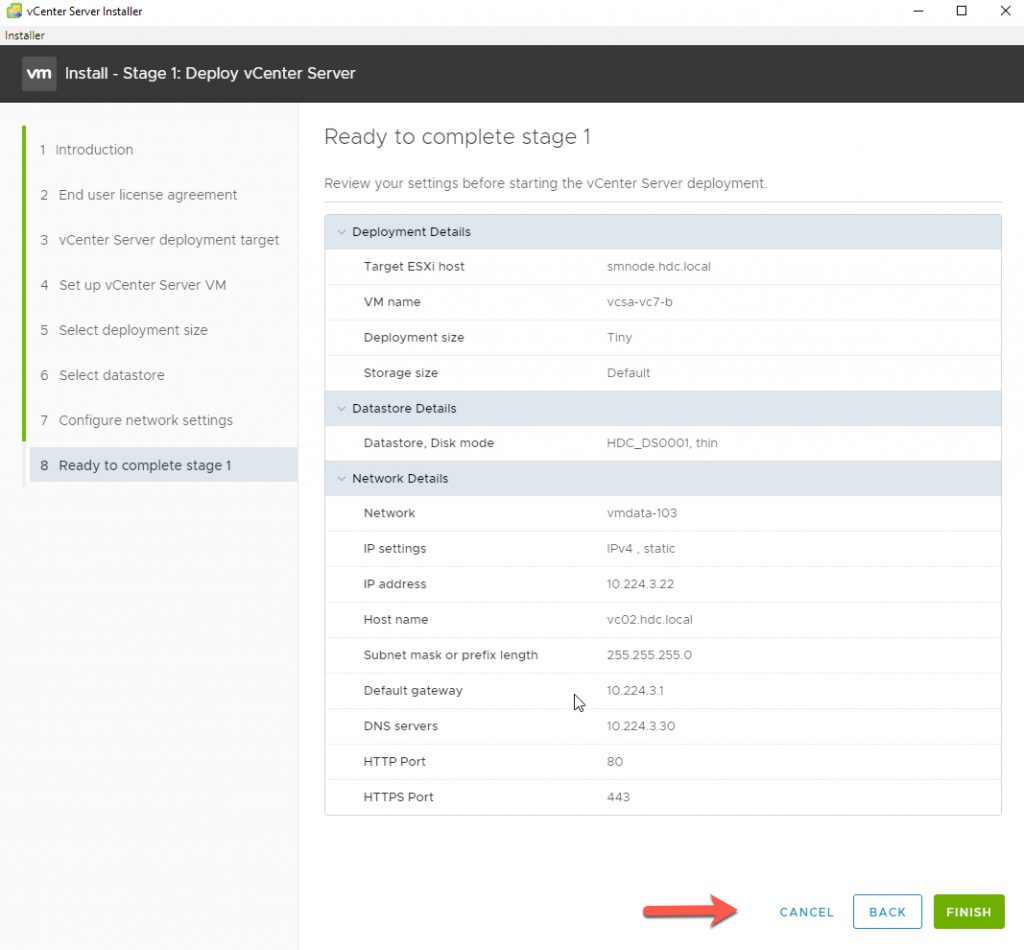Click the Deployment Details header label
Viewport: 1024px width, 950px height.
411,232
